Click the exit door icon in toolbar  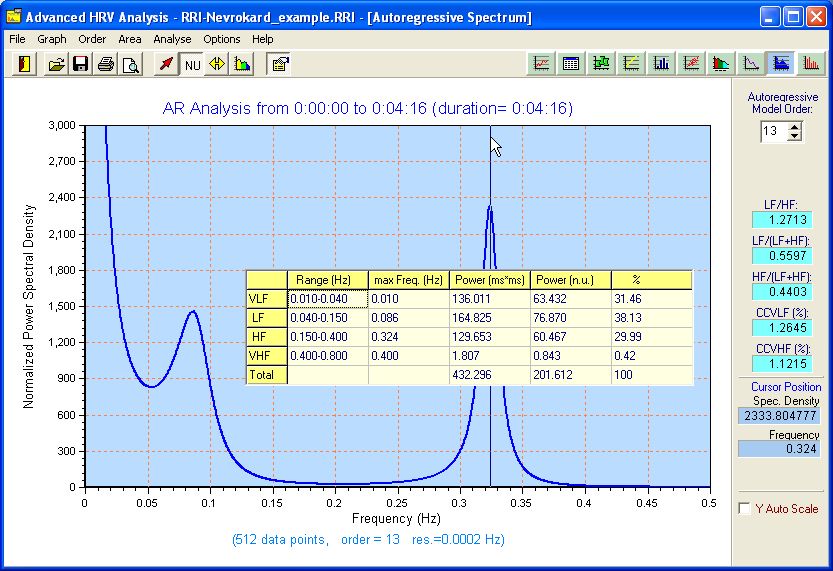tap(25, 64)
